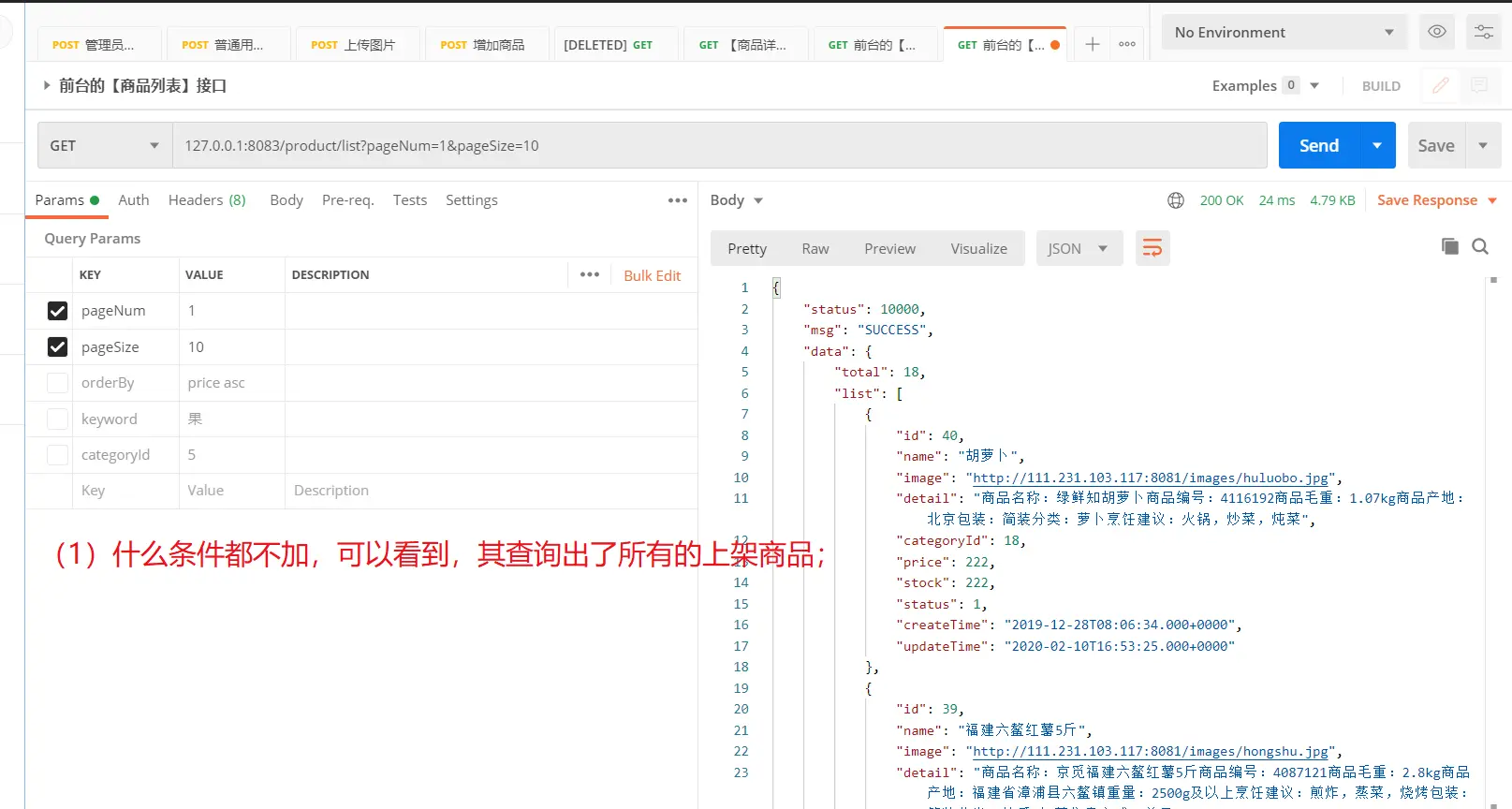Open manage environments settings icon

[x=1483, y=32]
